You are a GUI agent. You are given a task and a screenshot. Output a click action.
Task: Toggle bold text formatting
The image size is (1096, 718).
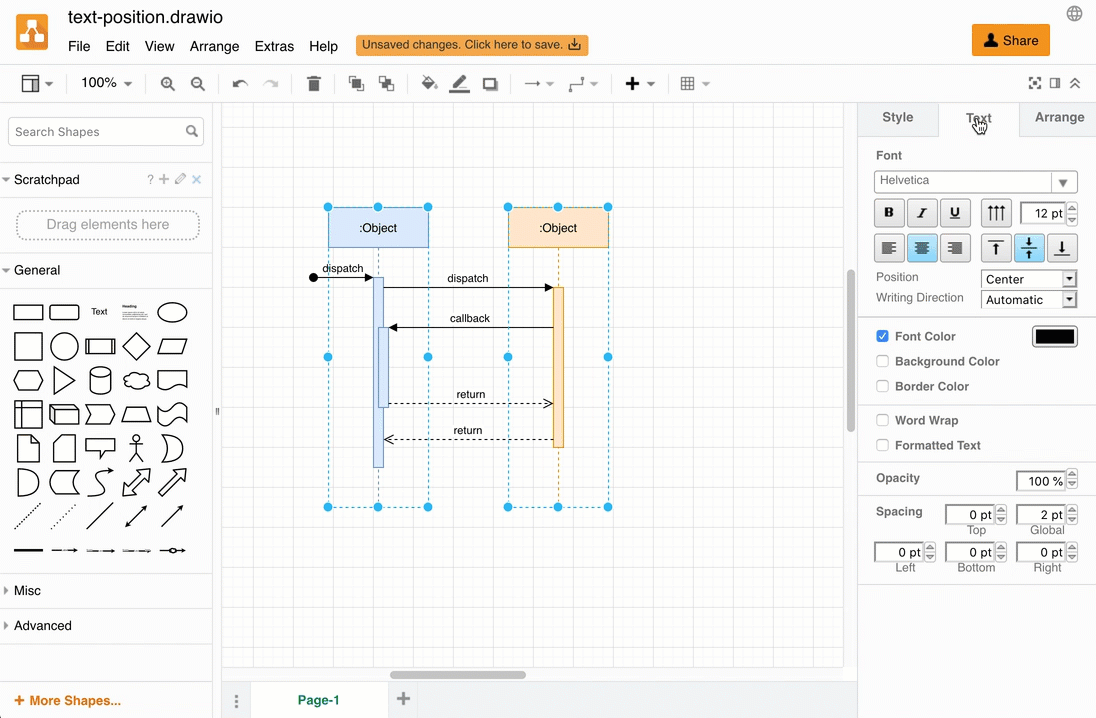pyautogui.click(x=888, y=212)
